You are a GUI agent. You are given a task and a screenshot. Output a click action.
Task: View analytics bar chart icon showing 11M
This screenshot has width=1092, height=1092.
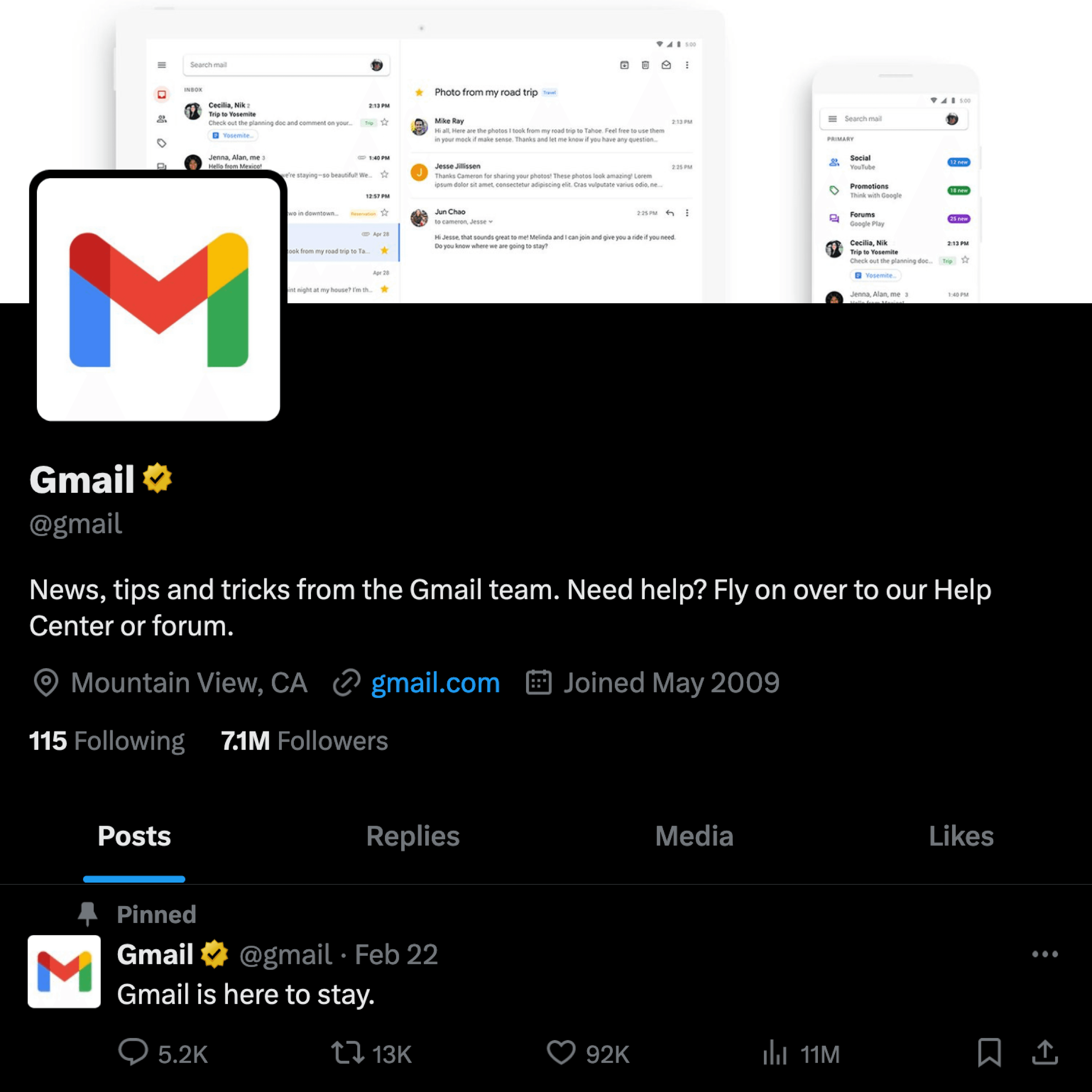point(774,1052)
